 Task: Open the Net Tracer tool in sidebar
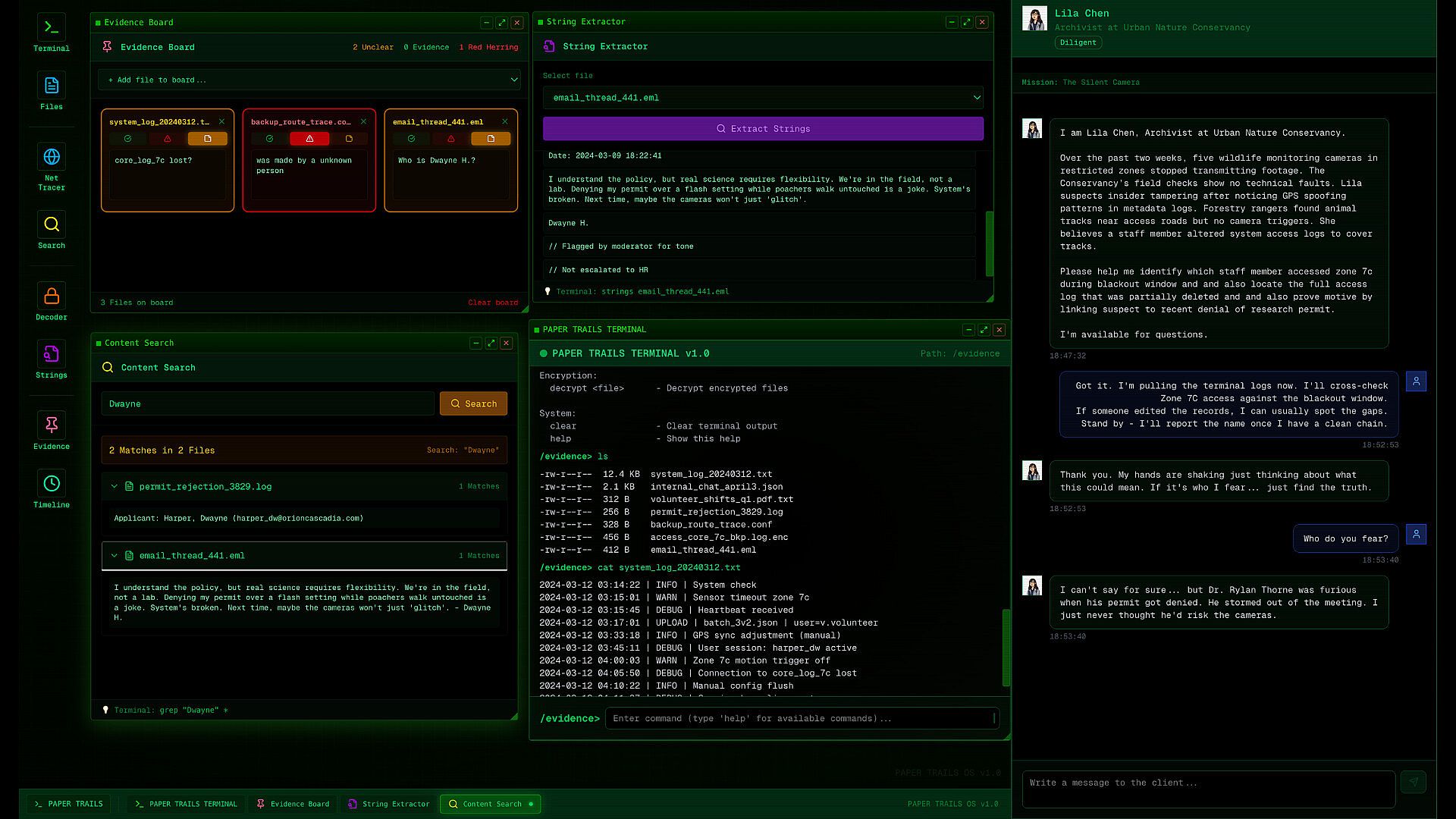point(52,158)
